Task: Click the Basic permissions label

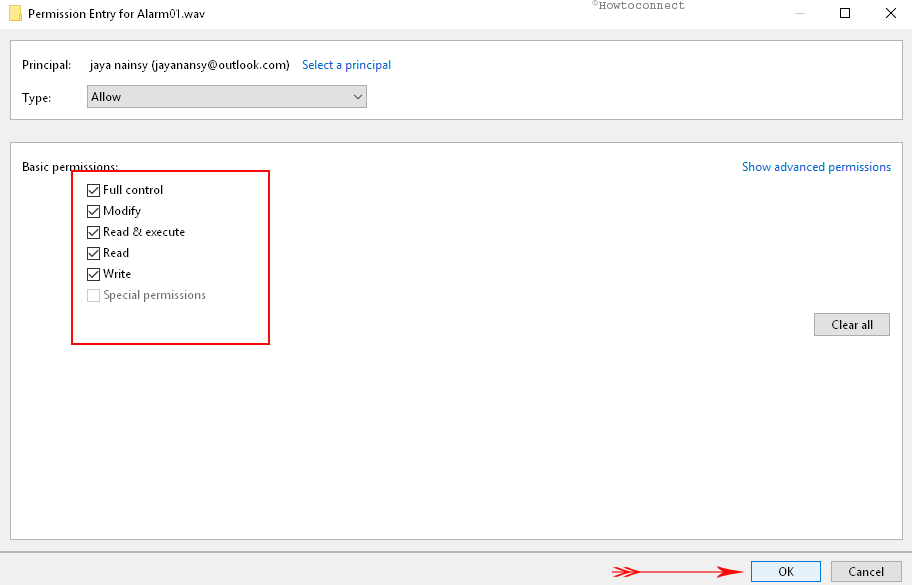Action: coord(70,167)
